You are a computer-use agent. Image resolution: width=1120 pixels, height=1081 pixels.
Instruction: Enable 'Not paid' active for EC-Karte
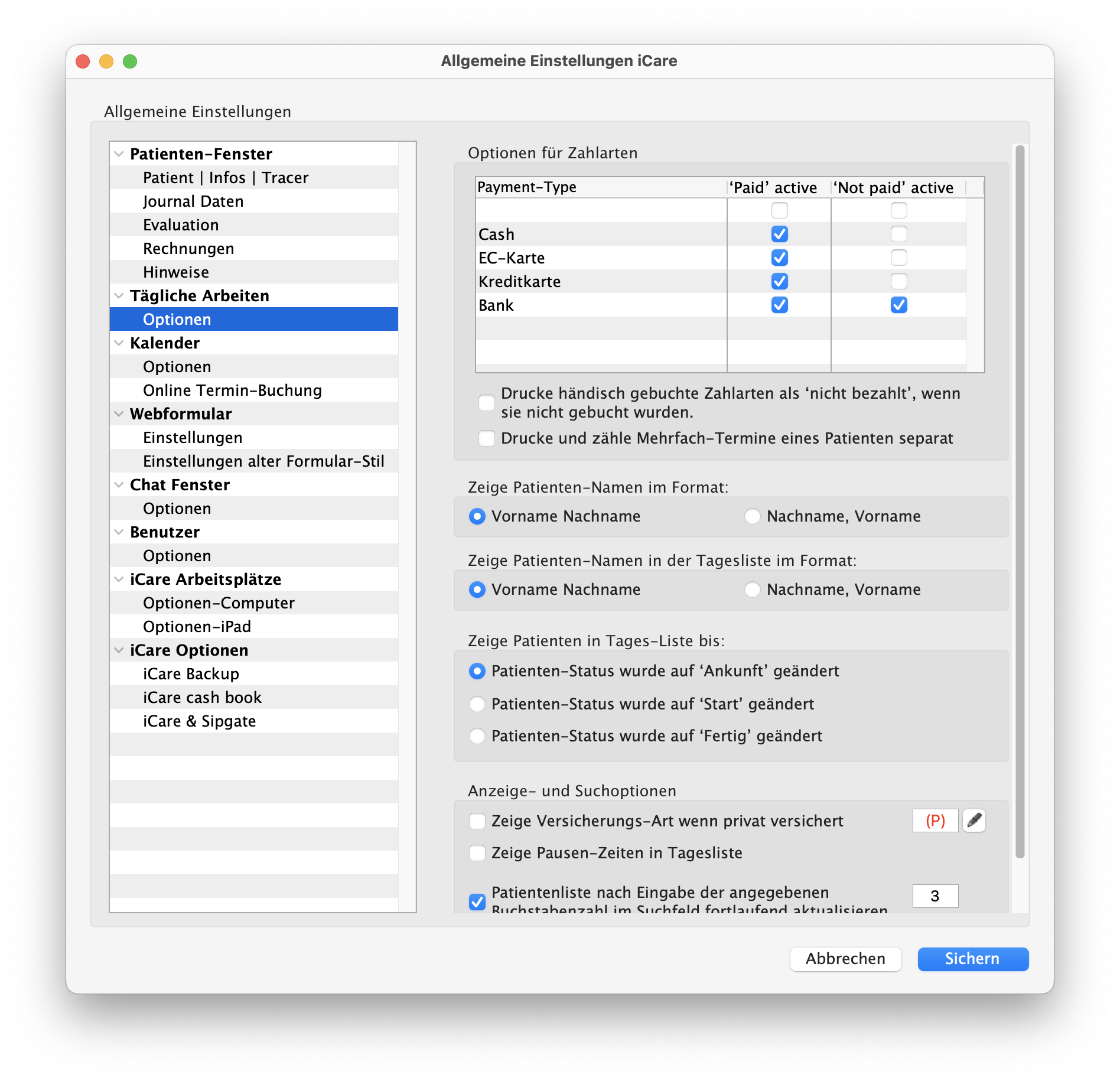(898, 258)
